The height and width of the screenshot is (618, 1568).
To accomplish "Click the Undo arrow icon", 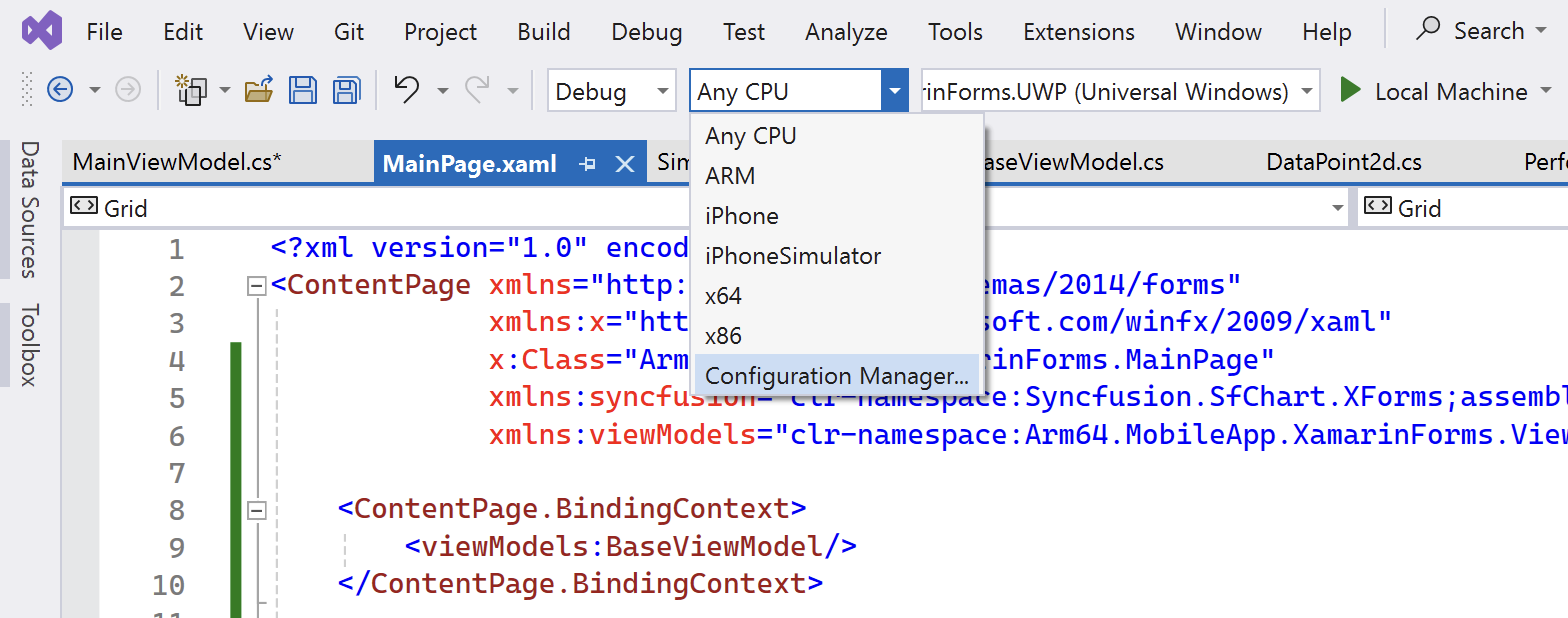I will click(x=406, y=89).
